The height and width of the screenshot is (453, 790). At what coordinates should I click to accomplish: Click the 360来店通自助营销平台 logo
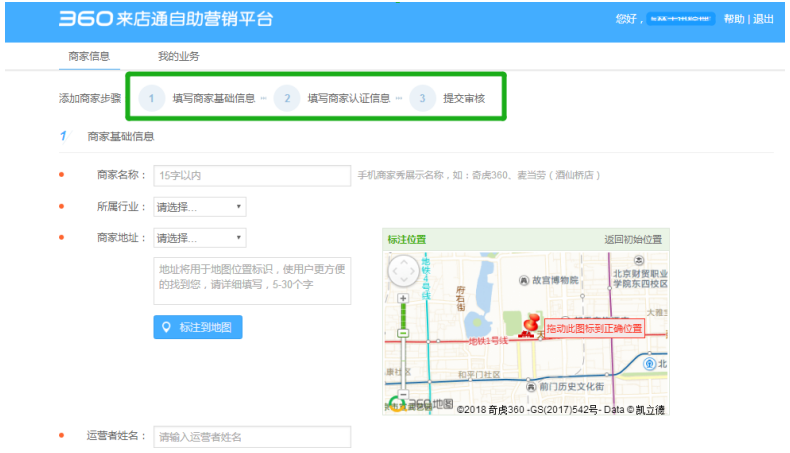coord(166,19)
